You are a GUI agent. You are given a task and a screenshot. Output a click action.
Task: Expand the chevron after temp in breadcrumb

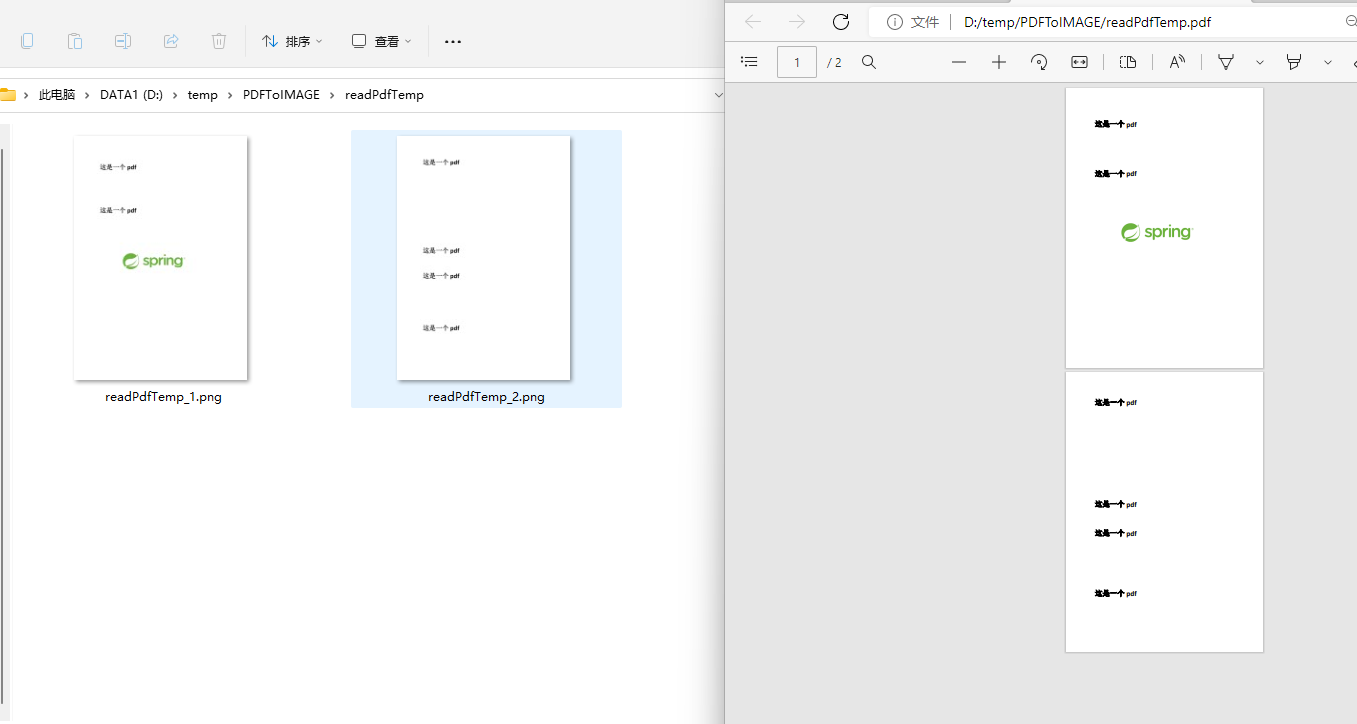pyautogui.click(x=230, y=95)
